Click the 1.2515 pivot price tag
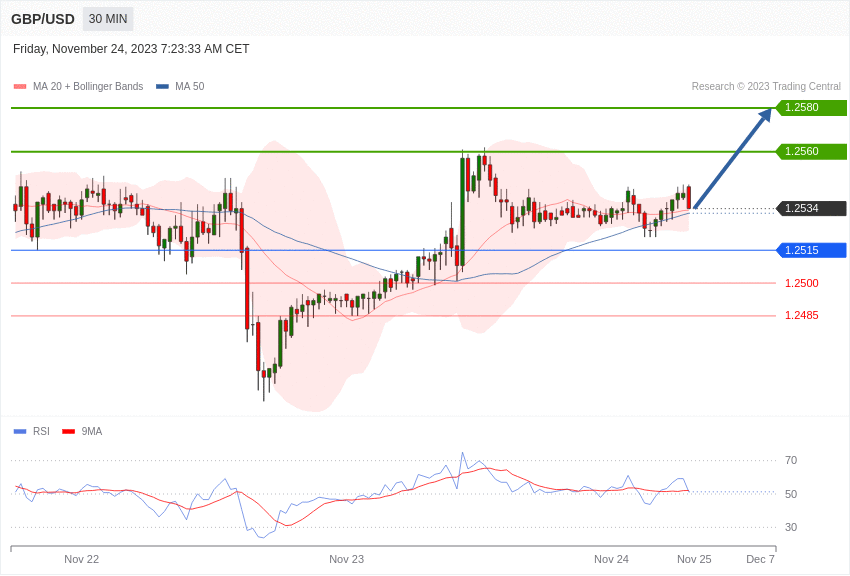Screen dimensions: 850x576 pyautogui.click(x=811, y=250)
